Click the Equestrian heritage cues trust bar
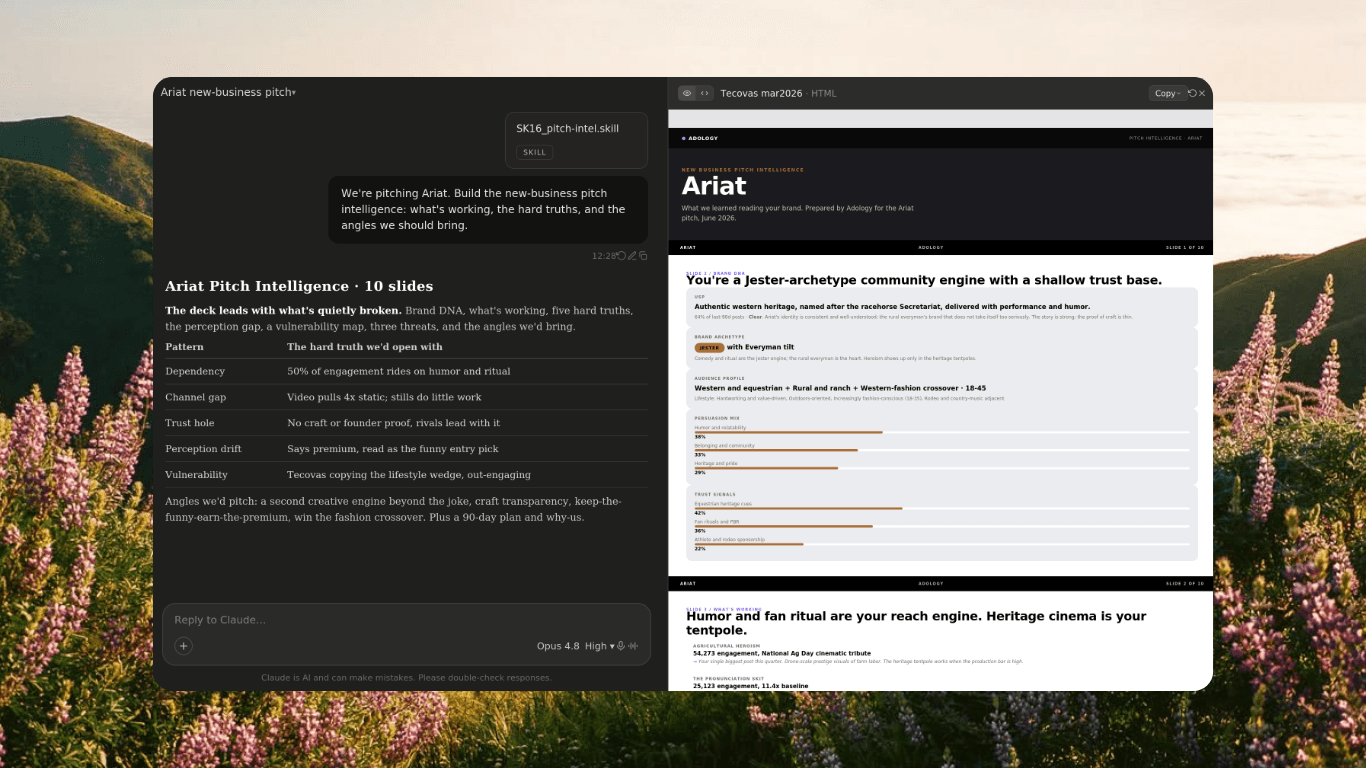The image size is (1366, 768). [x=942, y=508]
